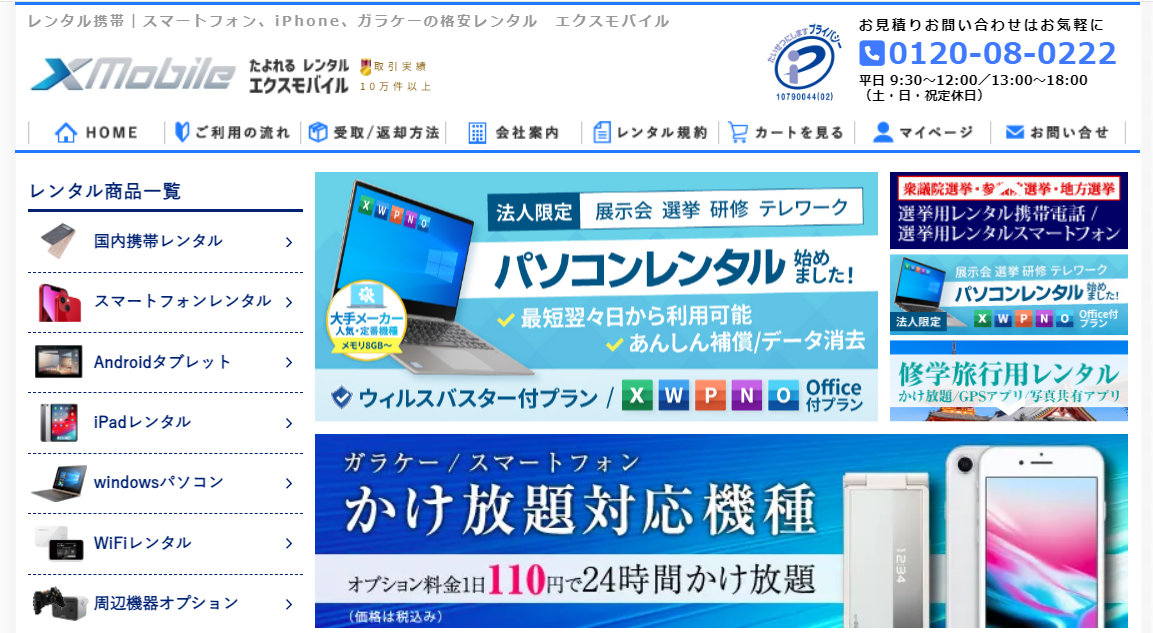Viewport: 1153px width, 633px height.
Task: Click the 国内携帯レンタル phone thumbnail
Action: pos(59,241)
